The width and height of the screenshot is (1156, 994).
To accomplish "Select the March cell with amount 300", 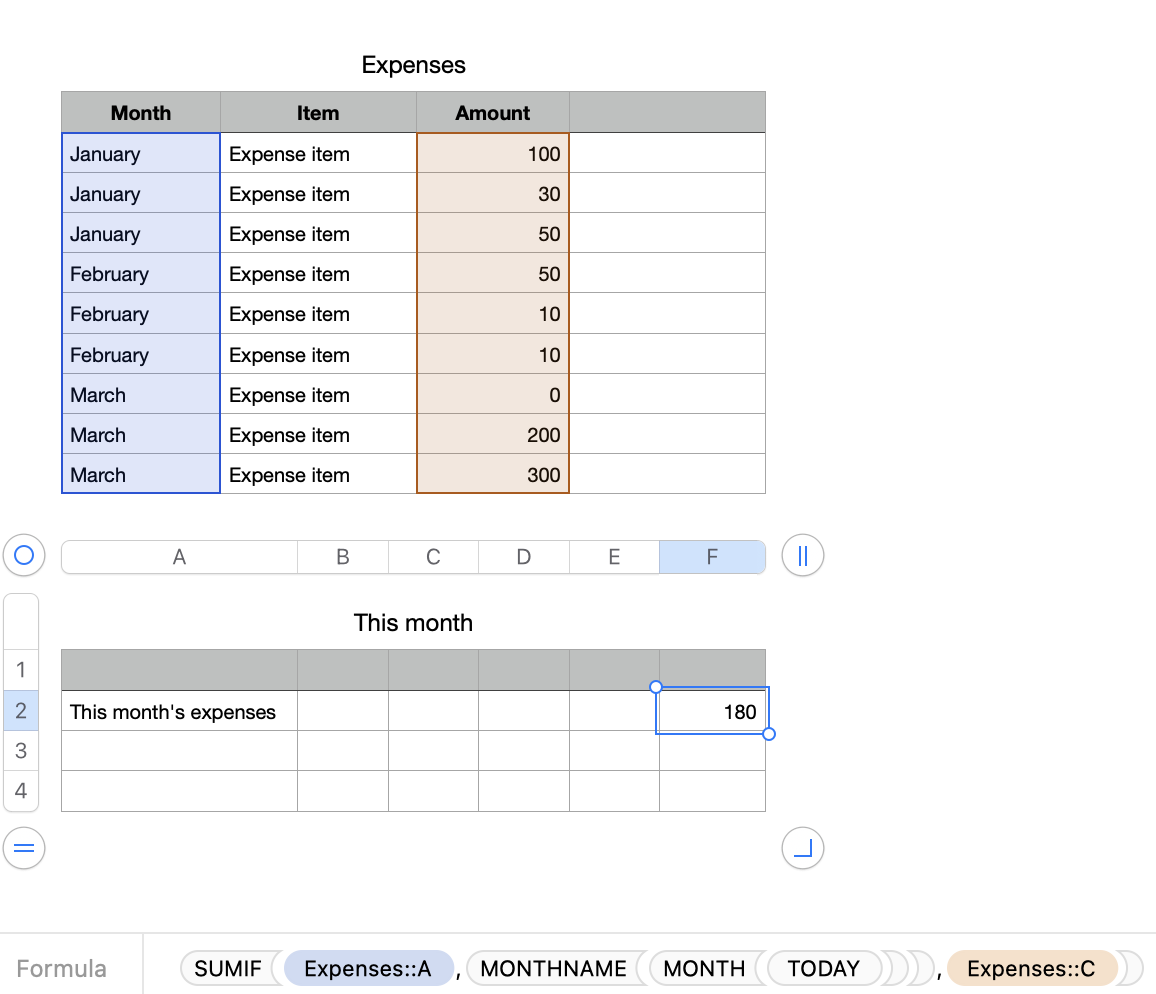I will point(140,474).
